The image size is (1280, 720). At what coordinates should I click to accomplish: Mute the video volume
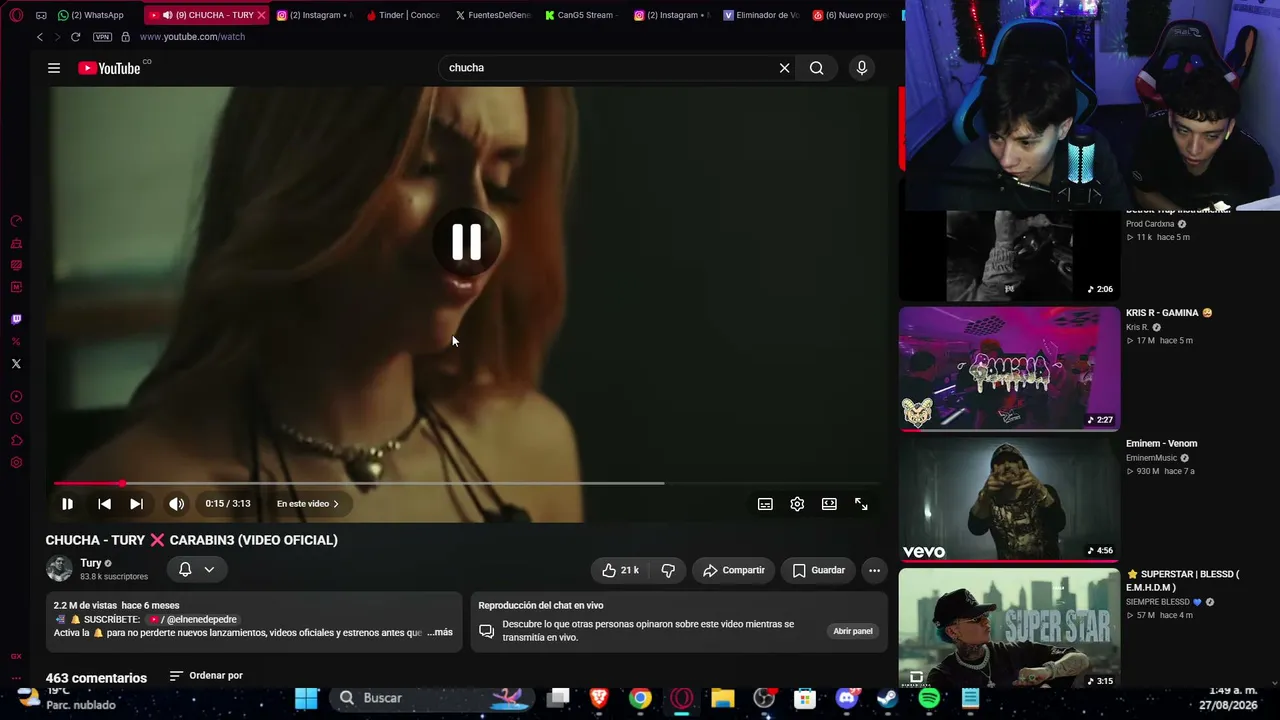(x=176, y=504)
